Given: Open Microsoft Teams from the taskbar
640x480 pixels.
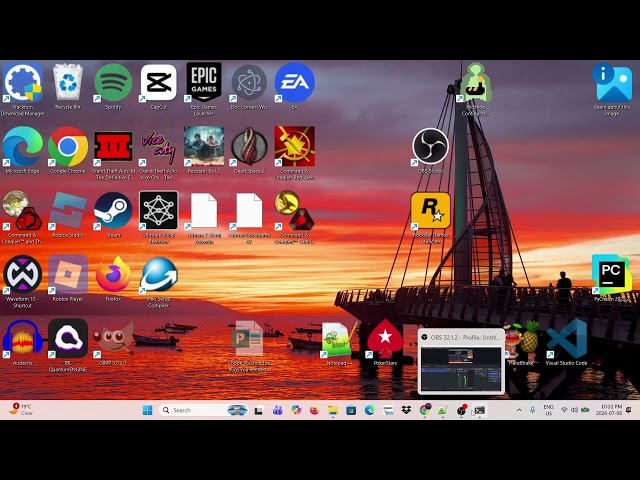Looking at the screenshot, I should coord(278,410).
